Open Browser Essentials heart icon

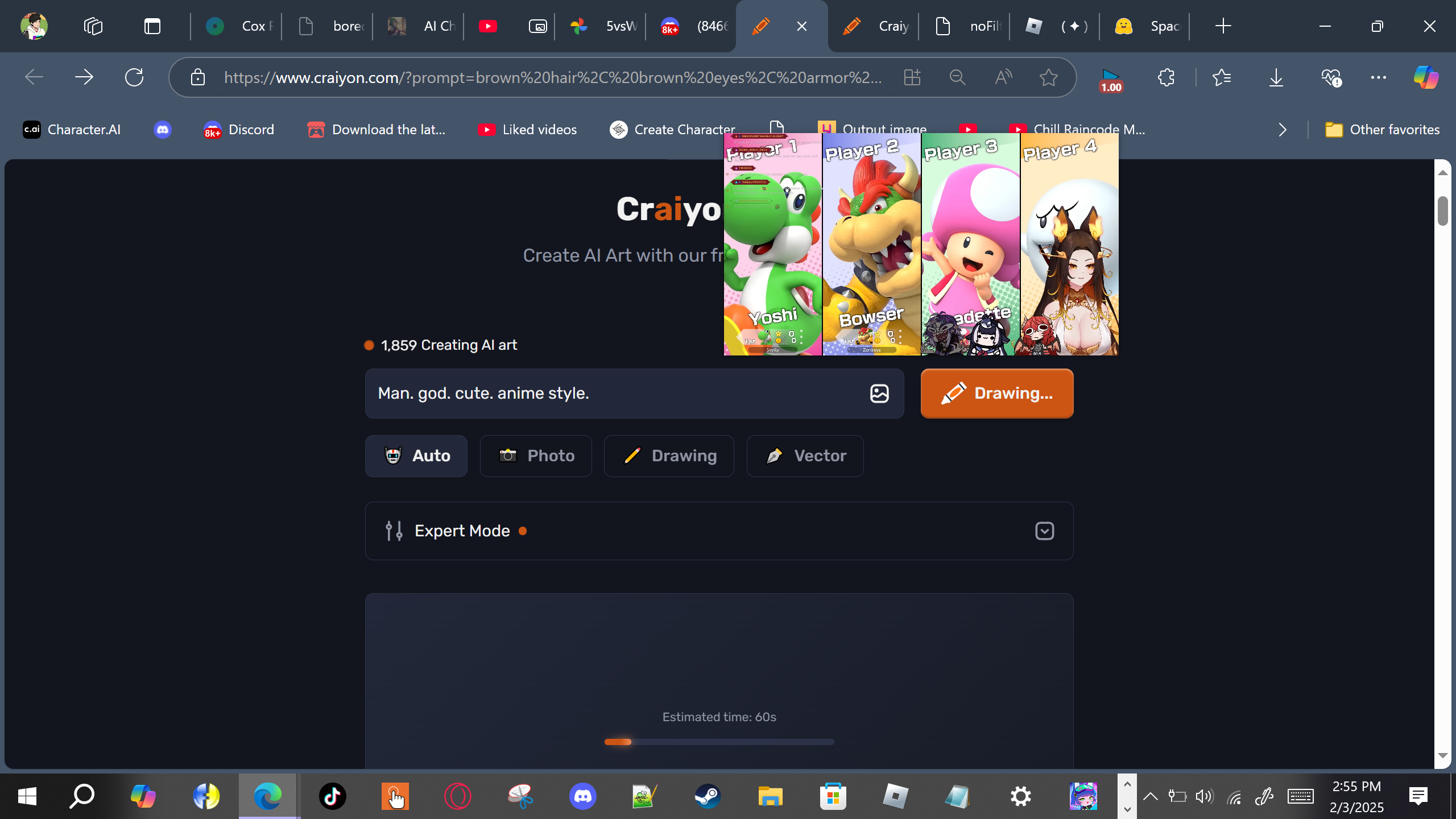tap(1331, 77)
